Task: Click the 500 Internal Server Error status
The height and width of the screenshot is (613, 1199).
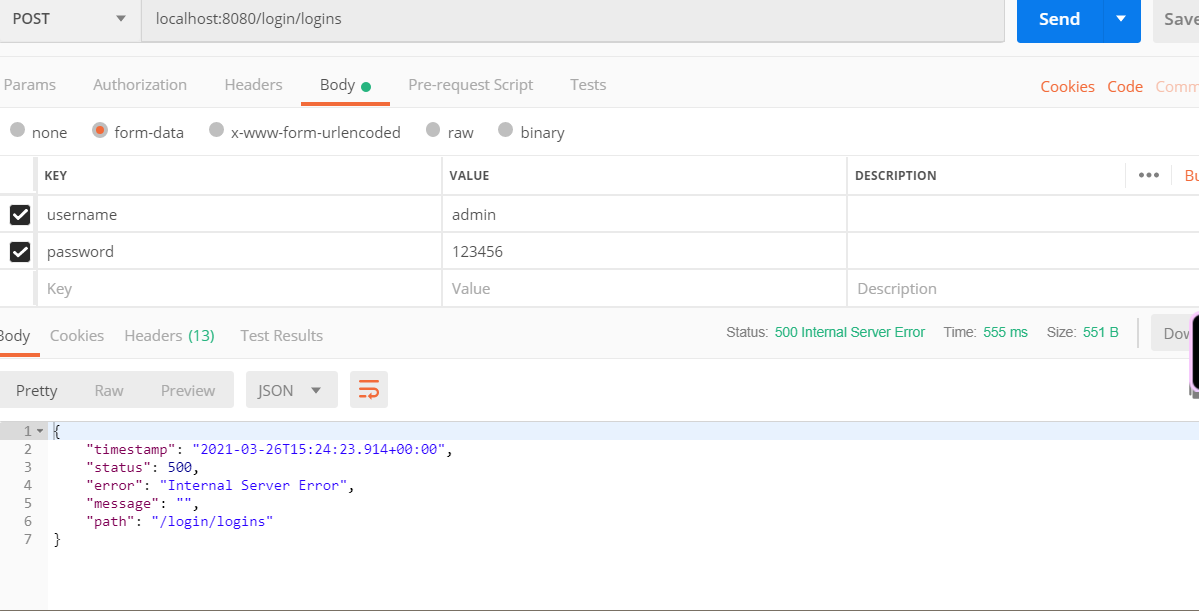Action: pos(850,332)
